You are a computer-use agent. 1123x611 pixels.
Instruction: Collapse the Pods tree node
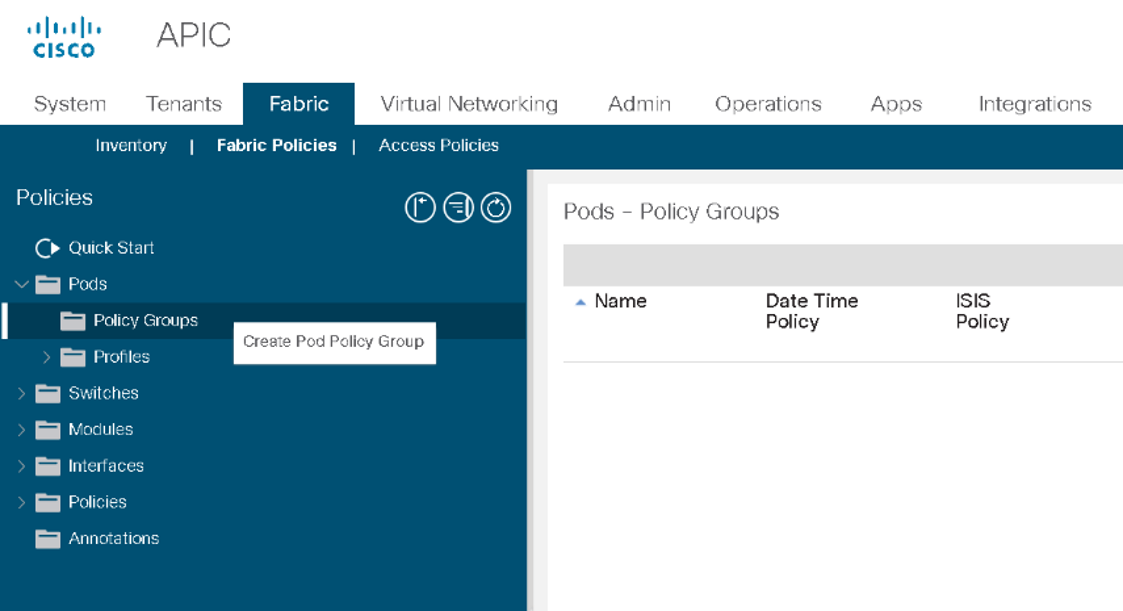click(21, 284)
